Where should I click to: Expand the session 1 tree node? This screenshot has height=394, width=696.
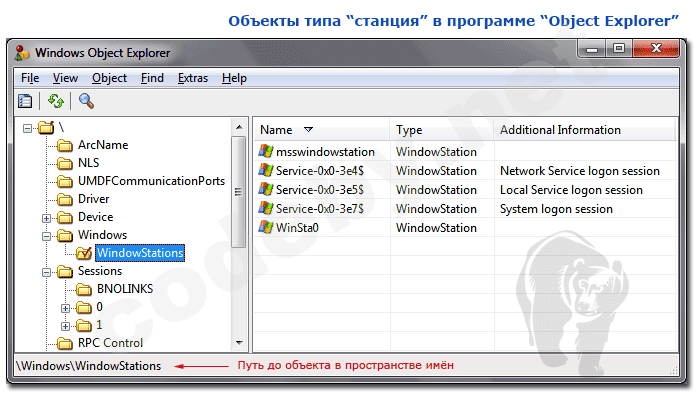65,326
